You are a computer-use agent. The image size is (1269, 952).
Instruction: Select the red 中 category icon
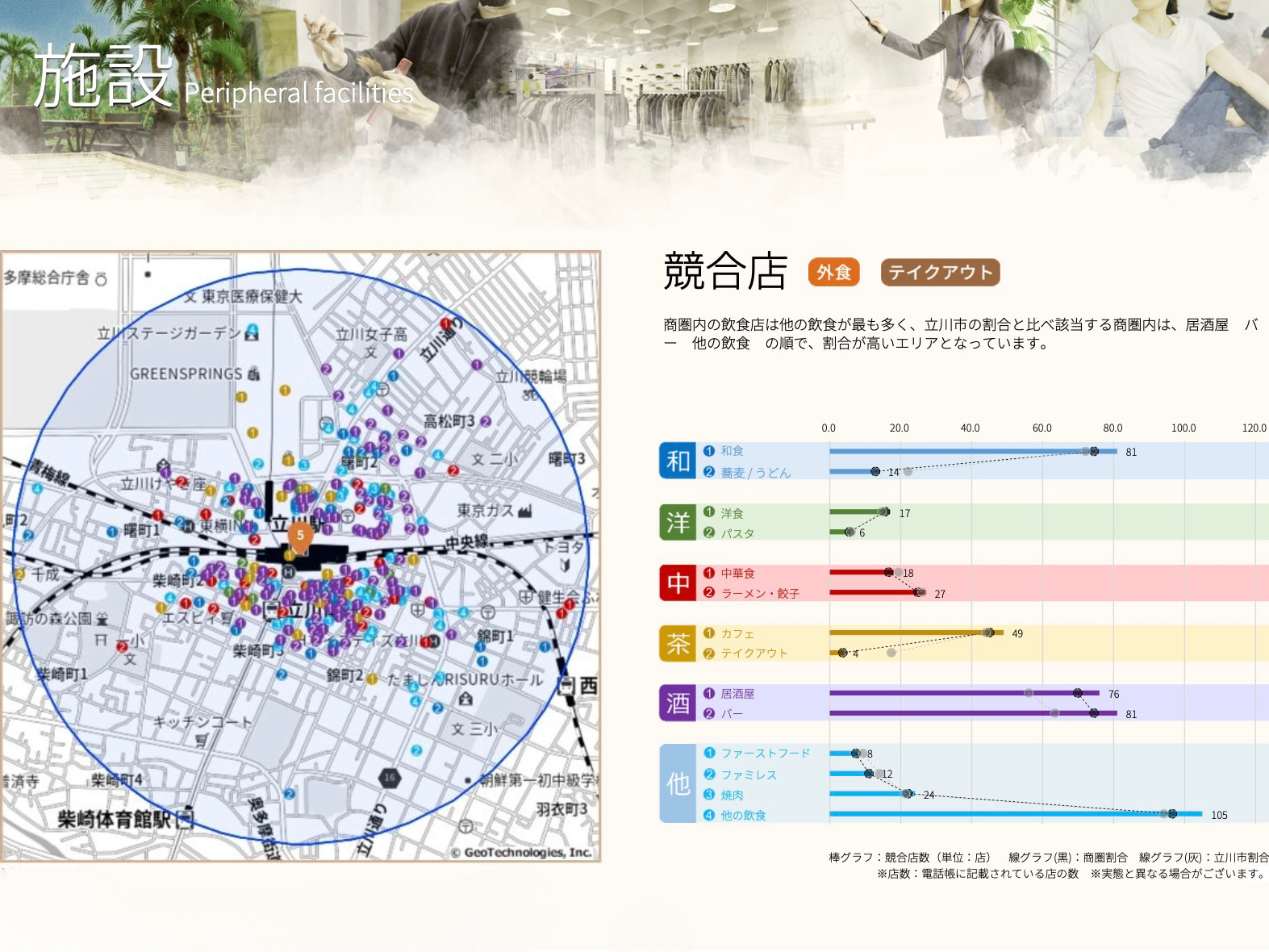point(677,582)
